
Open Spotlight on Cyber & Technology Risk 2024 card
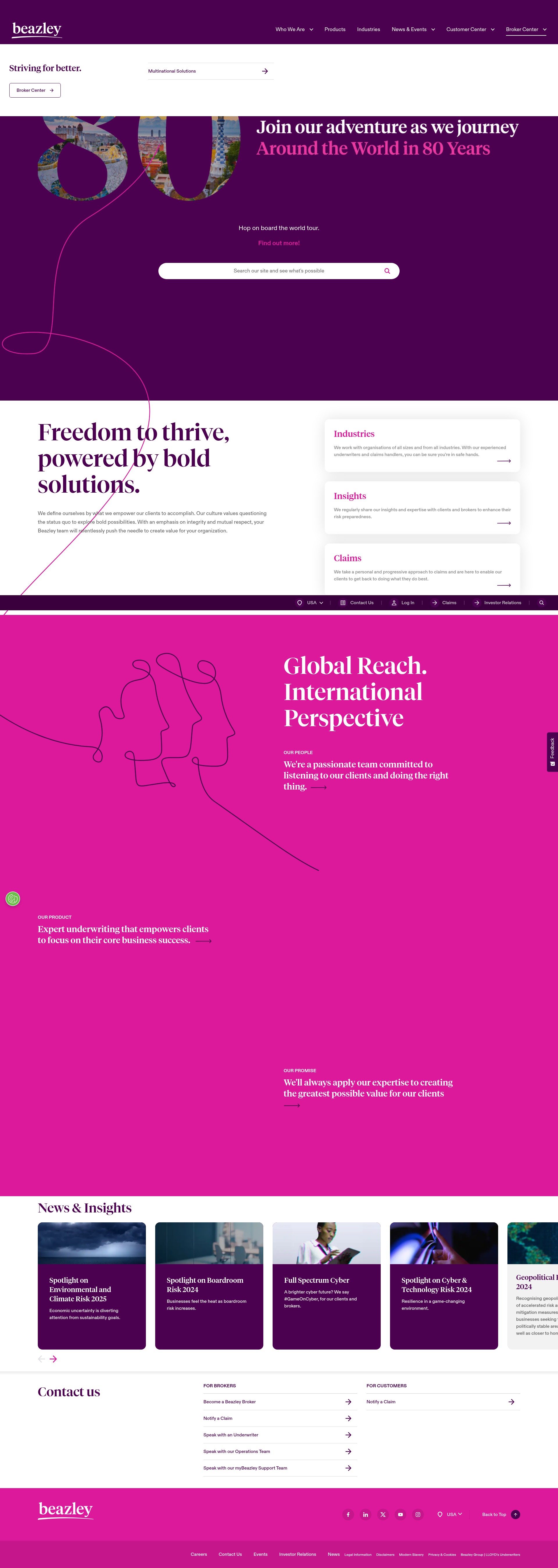(444, 1286)
